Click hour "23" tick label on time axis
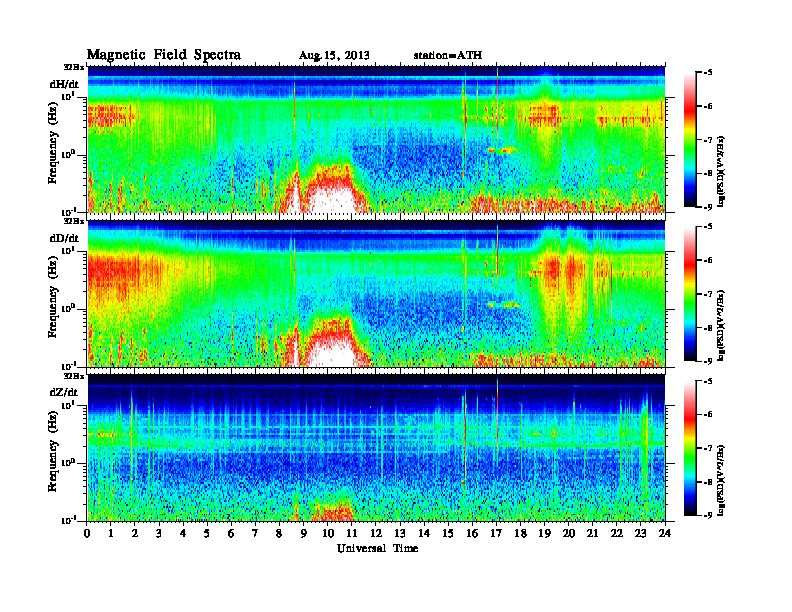This screenshot has height=612, width=792. point(640,533)
